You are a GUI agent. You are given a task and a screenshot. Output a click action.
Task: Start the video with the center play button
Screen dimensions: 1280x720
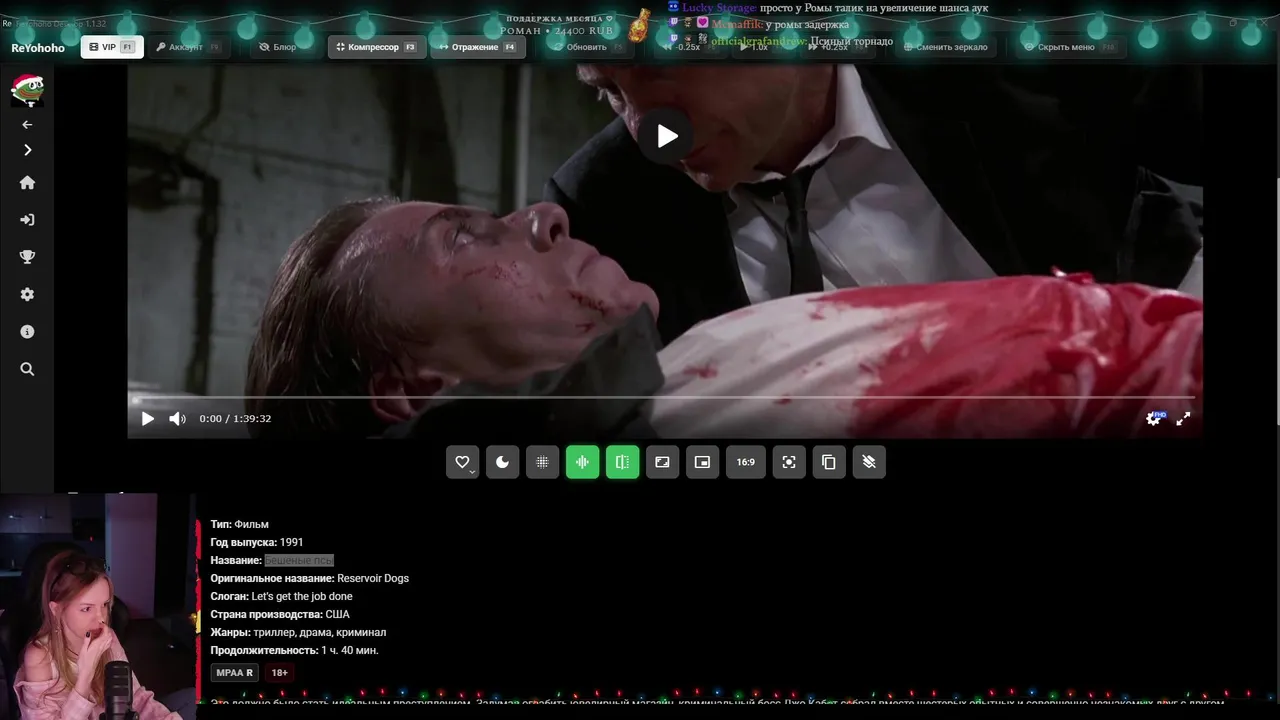(x=667, y=136)
